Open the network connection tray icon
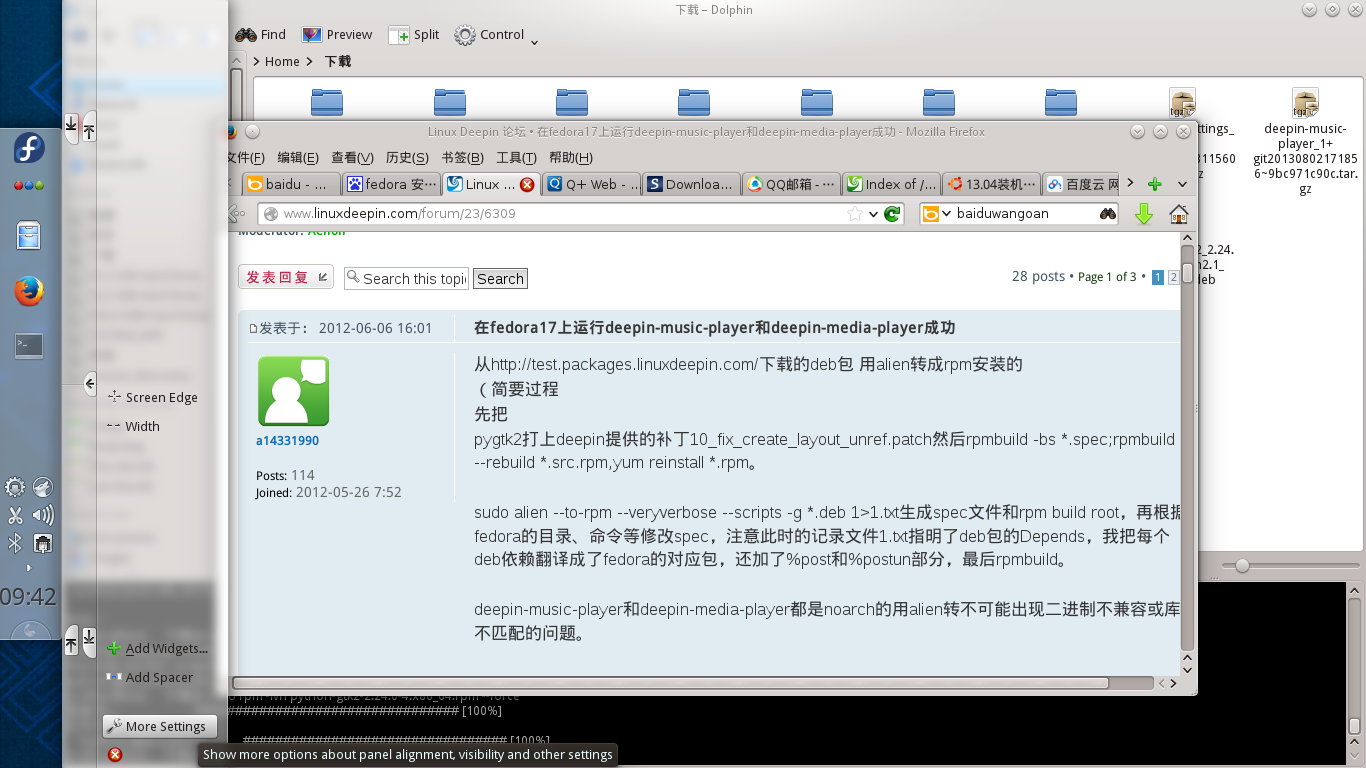1366x768 pixels. point(43,544)
